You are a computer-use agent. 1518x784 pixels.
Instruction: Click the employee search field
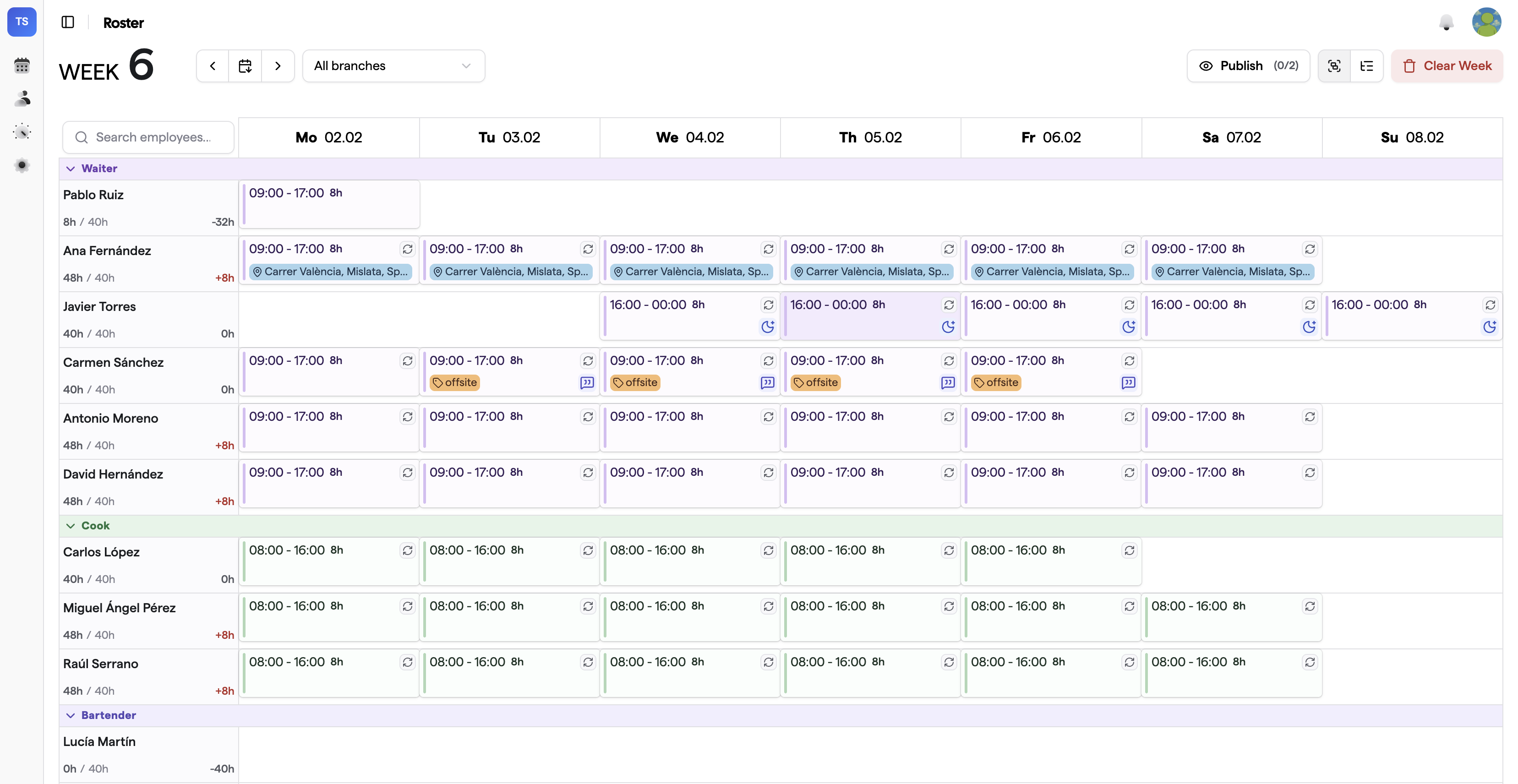click(x=148, y=136)
